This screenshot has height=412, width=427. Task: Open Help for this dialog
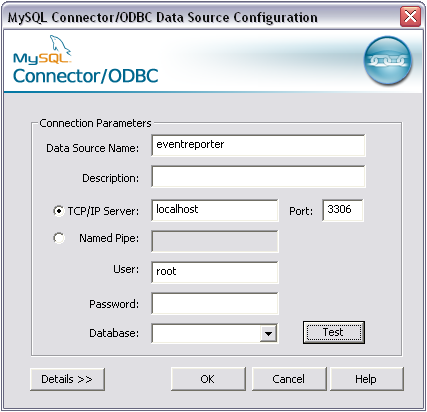[x=366, y=379]
